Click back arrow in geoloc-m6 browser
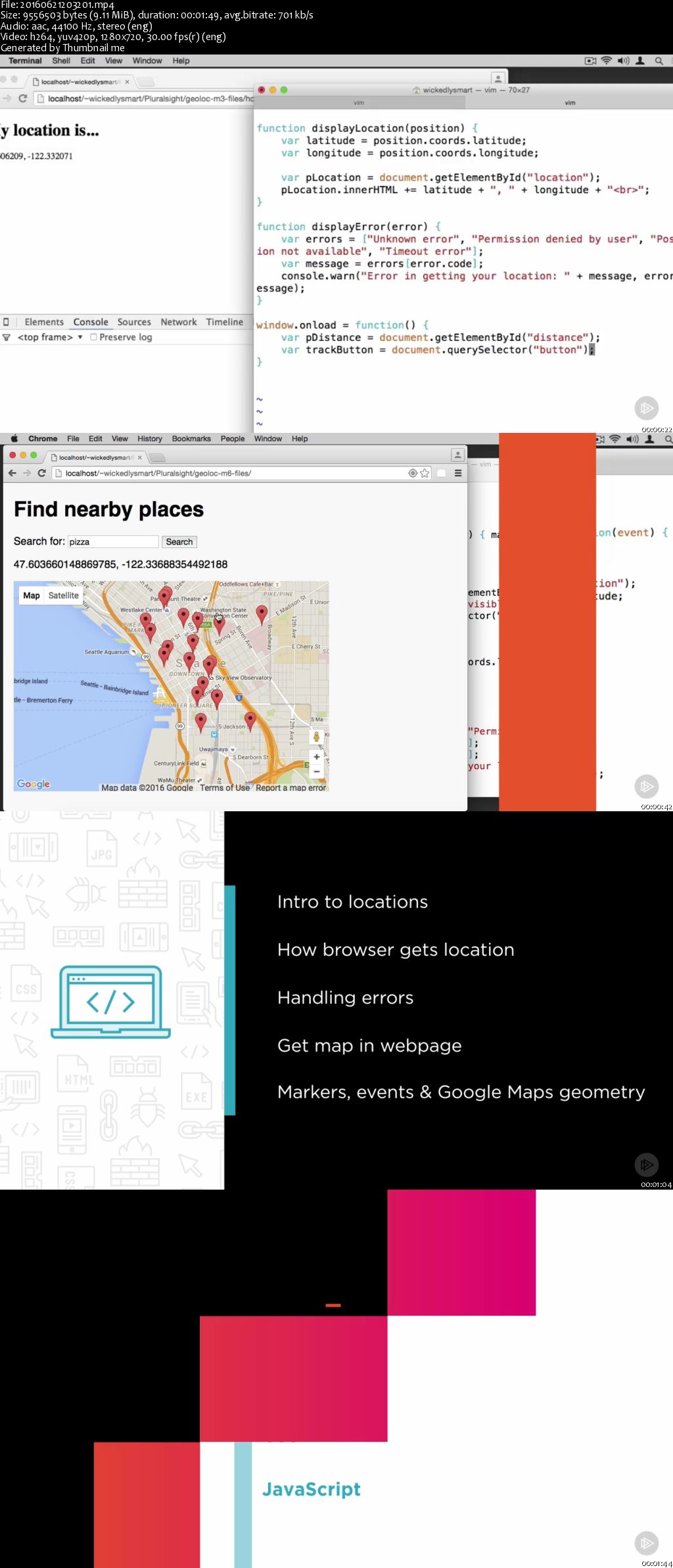The width and height of the screenshot is (673, 1568). click(12, 473)
